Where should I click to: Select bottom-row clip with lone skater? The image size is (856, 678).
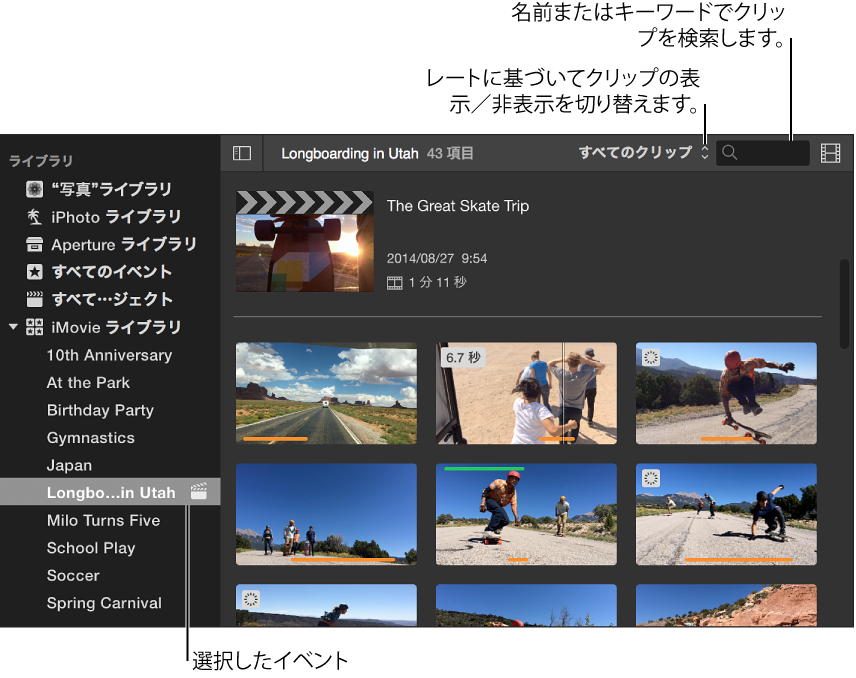point(326,605)
